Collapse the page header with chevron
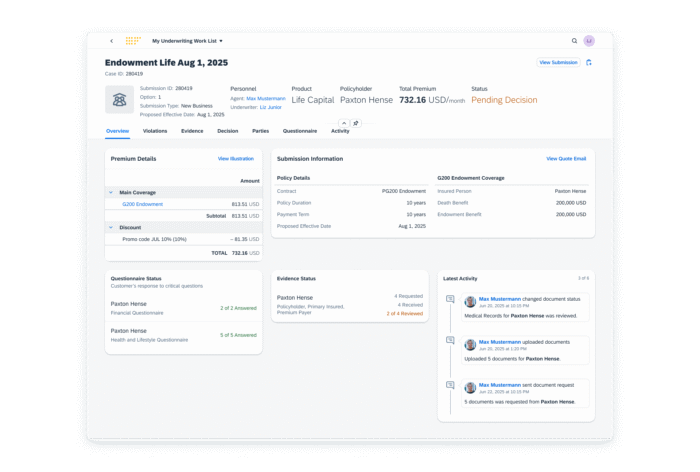This screenshot has height=472, width=700. click(x=344, y=122)
